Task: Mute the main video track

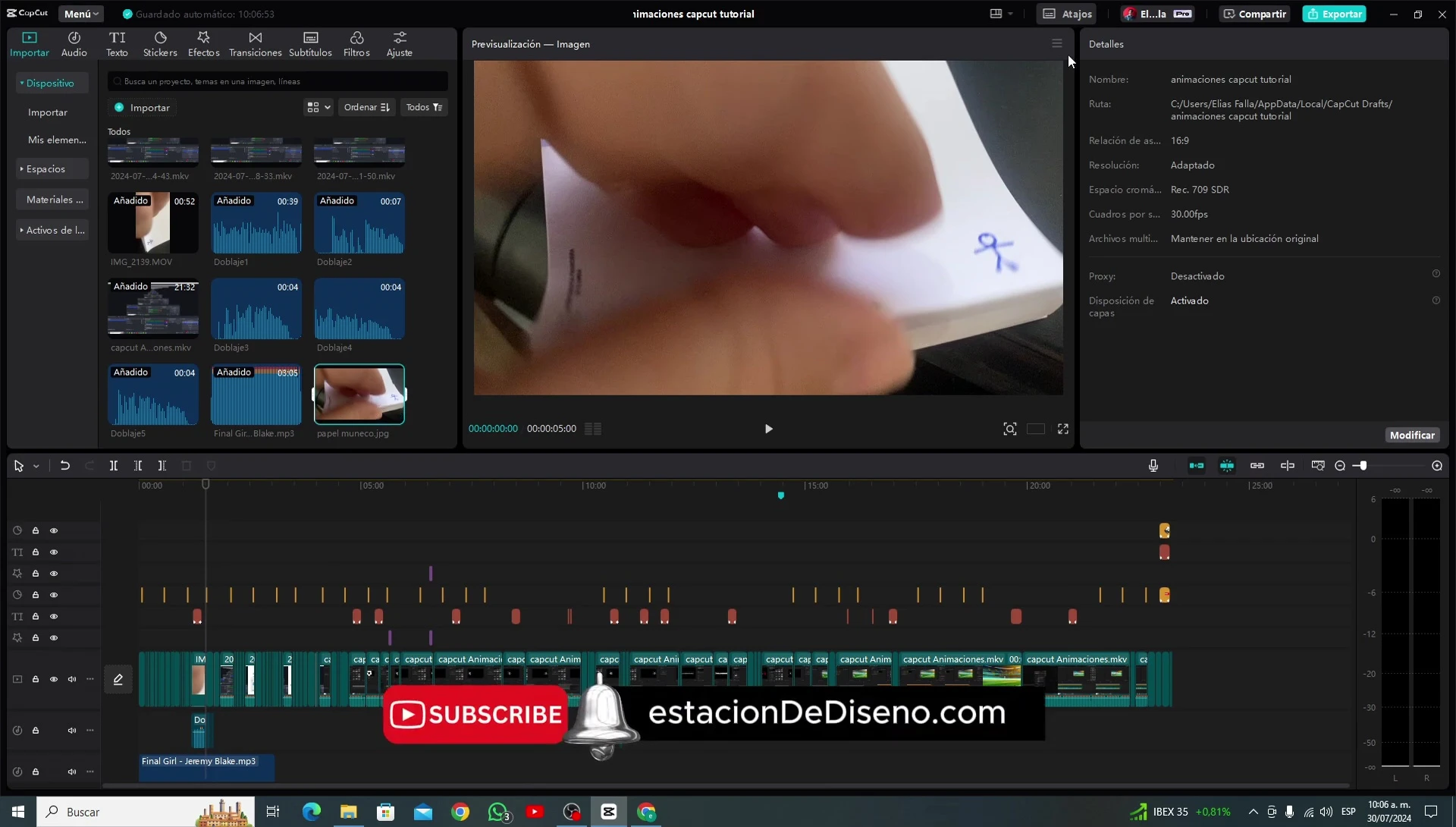Action: tap(72, 679)
